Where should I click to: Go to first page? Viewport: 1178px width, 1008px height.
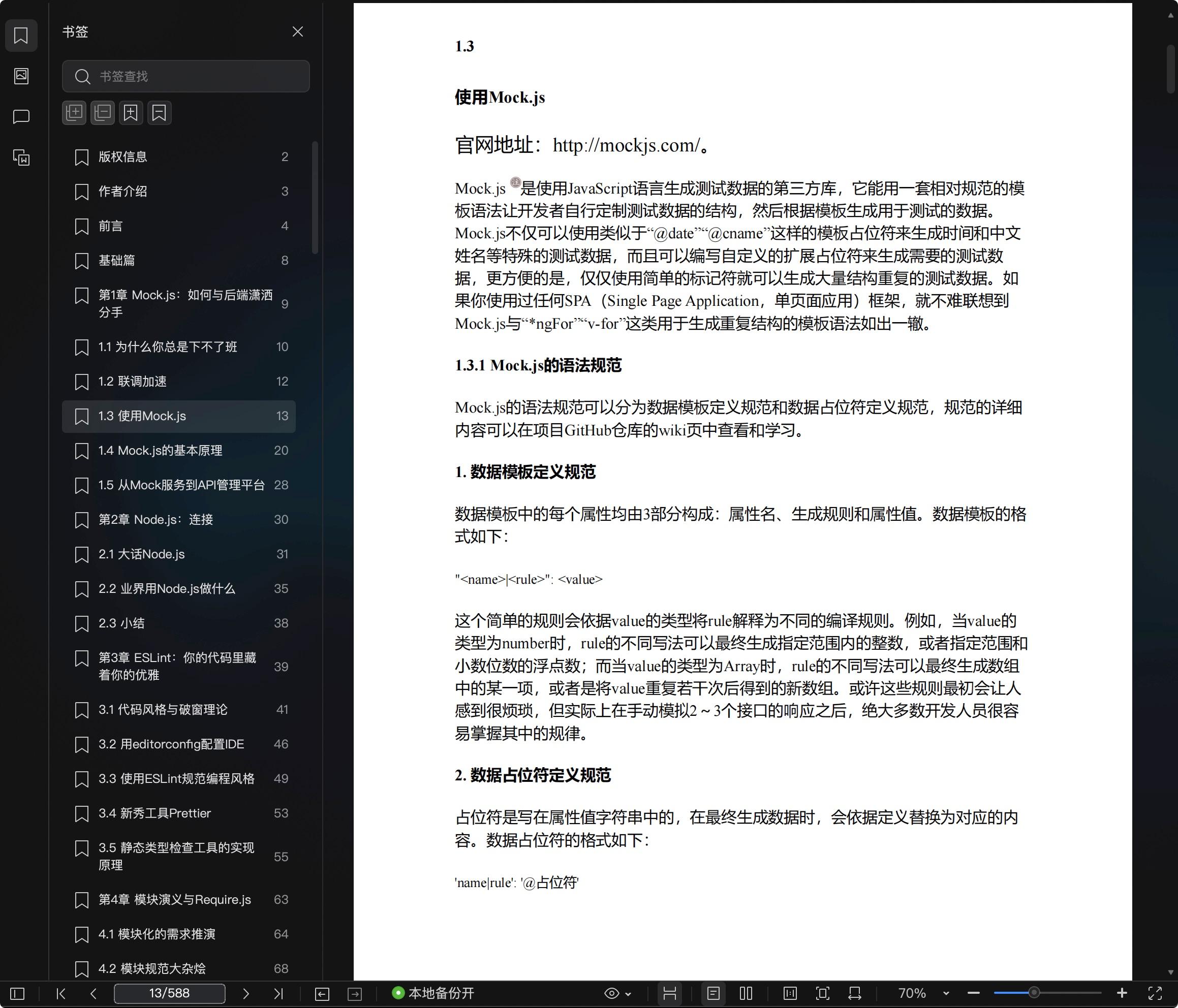tap(61, 993)
